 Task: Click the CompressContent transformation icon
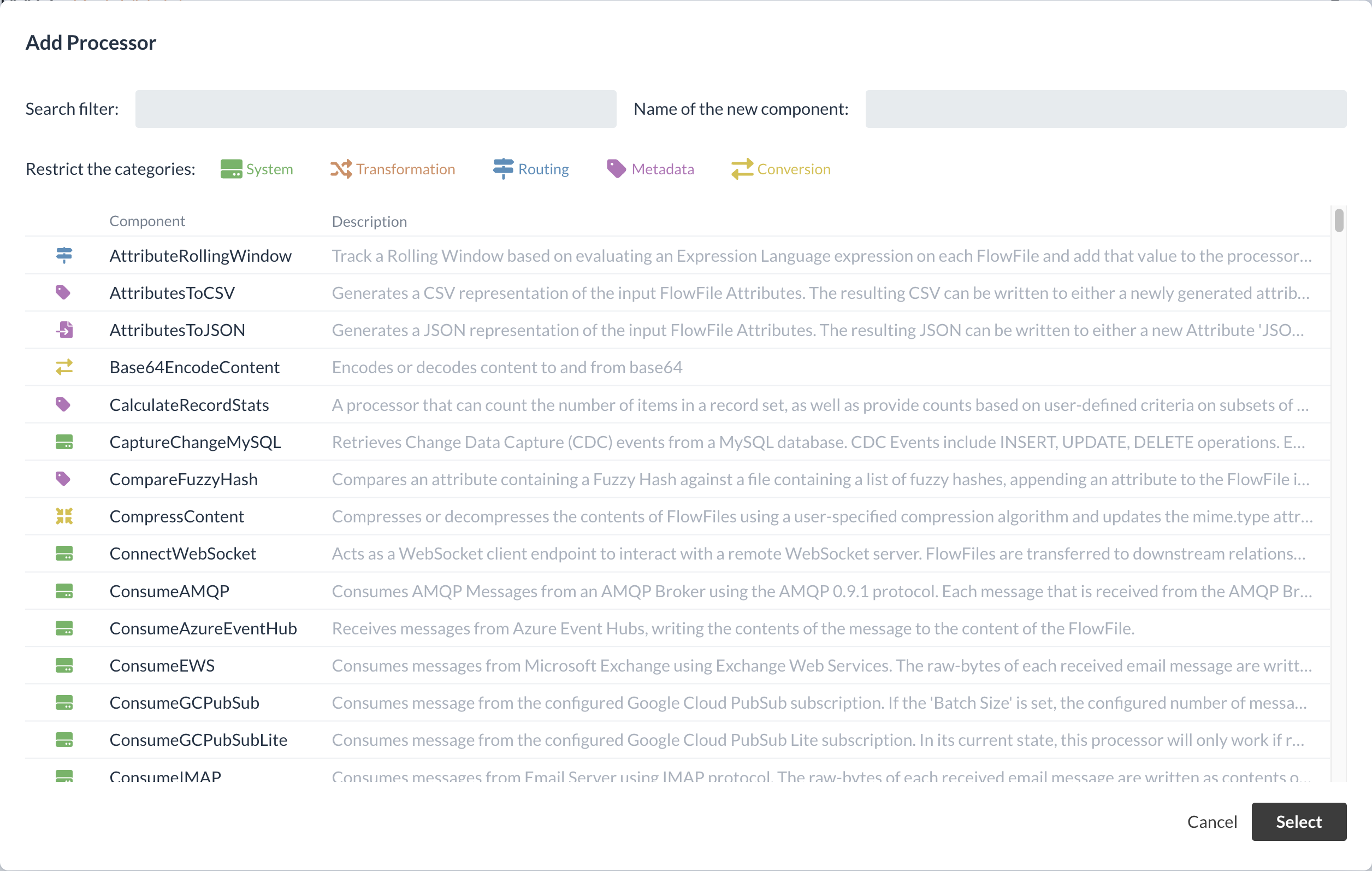[x=64, y=516]
